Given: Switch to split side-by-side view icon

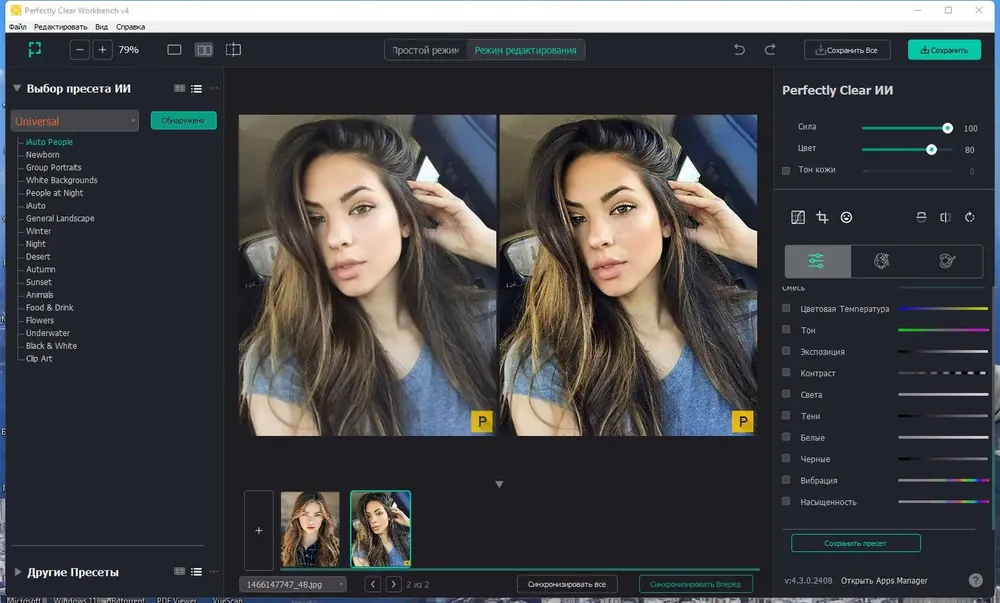Looking at the screenshot, I should click(204, 50).
